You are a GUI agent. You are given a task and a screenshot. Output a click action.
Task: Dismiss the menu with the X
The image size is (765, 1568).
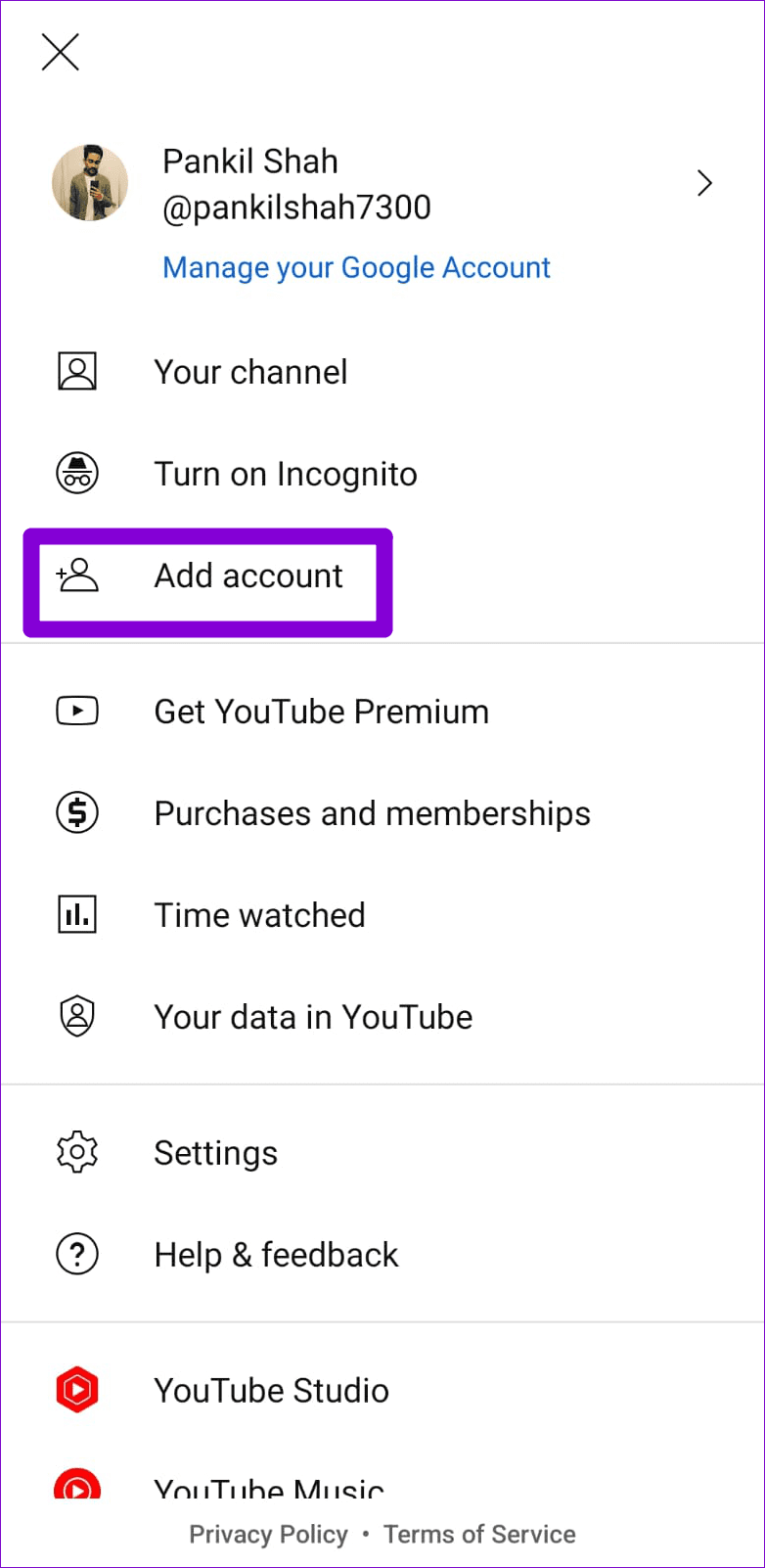coord(60,53)
